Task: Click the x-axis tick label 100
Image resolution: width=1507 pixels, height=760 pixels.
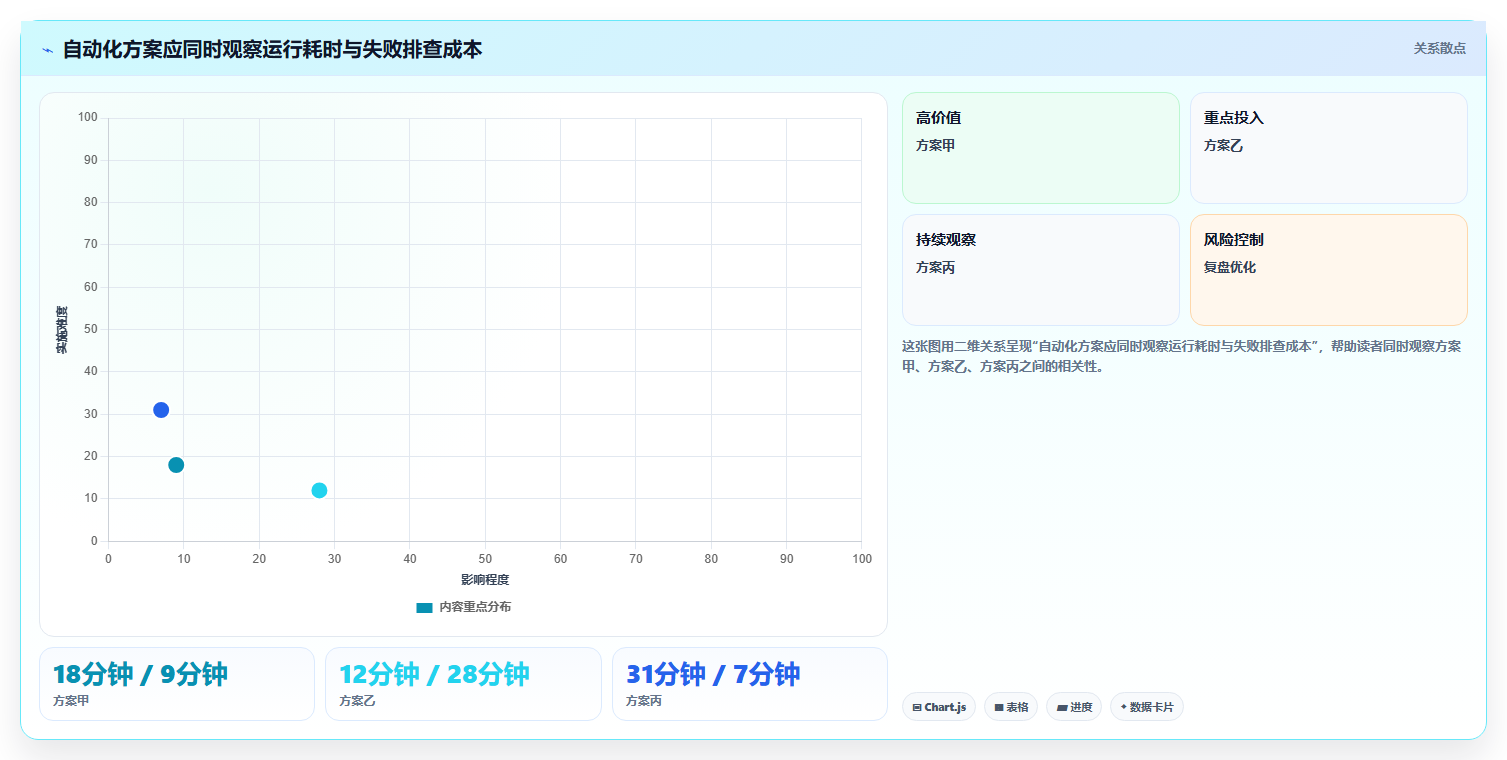Action: tap(862, 559)
